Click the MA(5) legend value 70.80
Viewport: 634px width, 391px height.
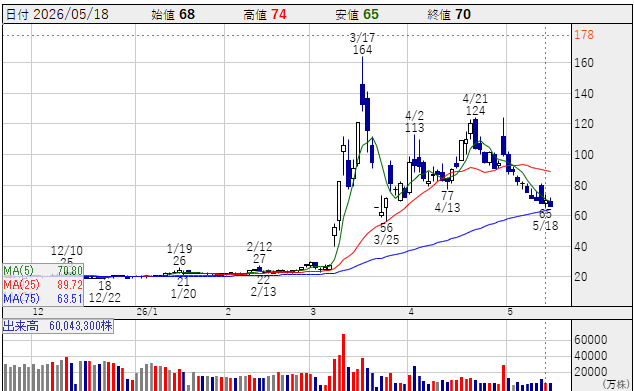(70, 271)
